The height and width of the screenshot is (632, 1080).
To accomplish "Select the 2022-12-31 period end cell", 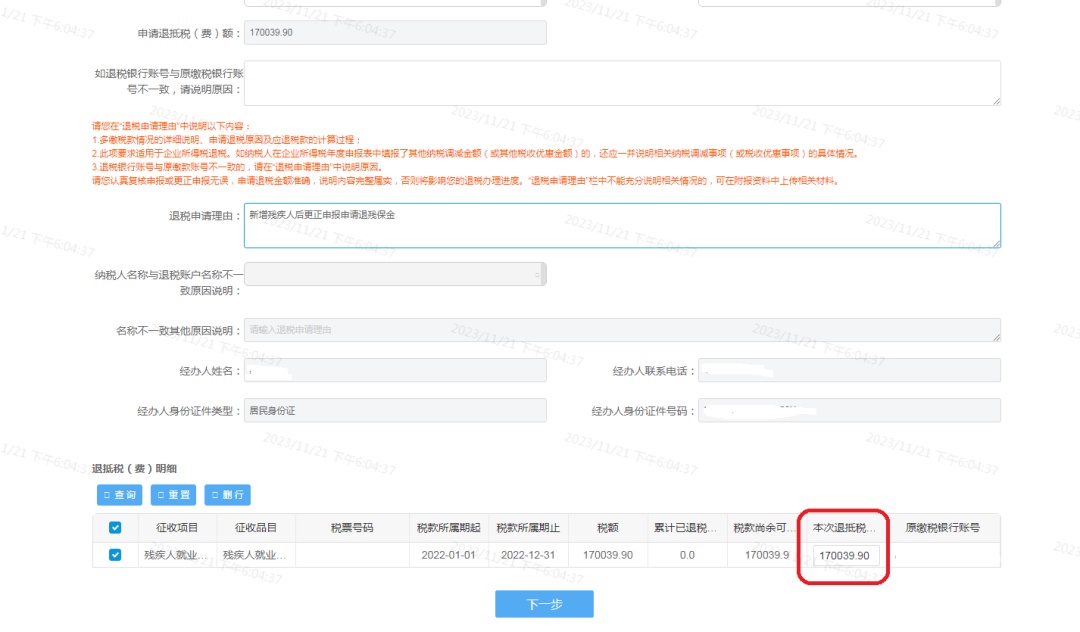I will [x=528, y=555].
